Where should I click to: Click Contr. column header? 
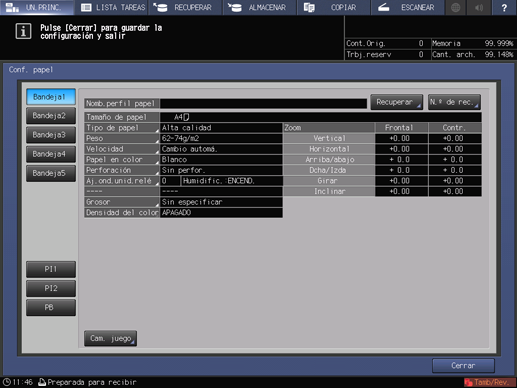coord(455,128)
